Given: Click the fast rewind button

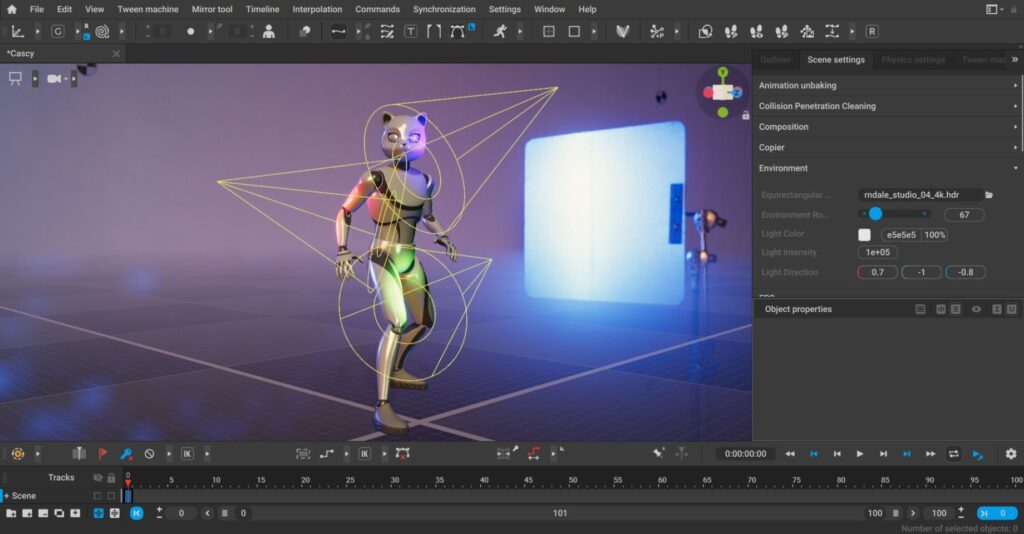Looking at the screenshot, I should 790,454.
